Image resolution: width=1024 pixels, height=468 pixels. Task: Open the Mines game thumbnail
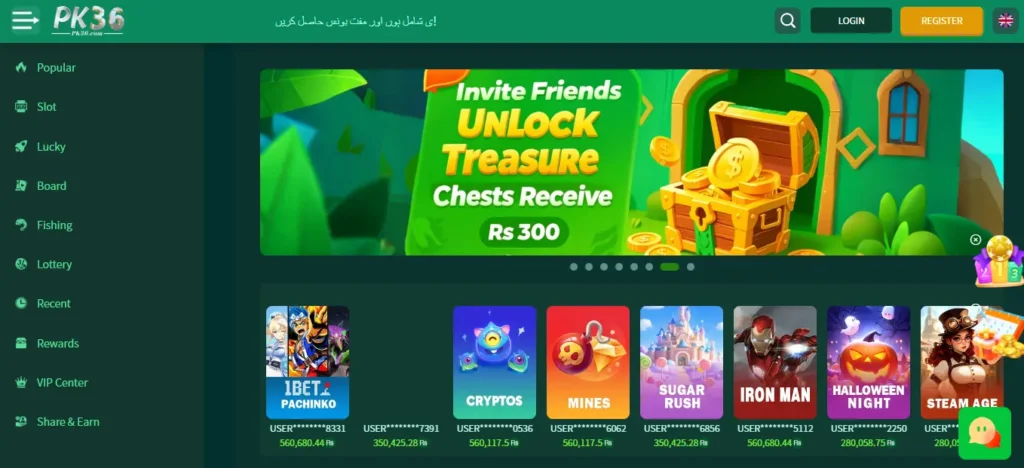[588, 362]
